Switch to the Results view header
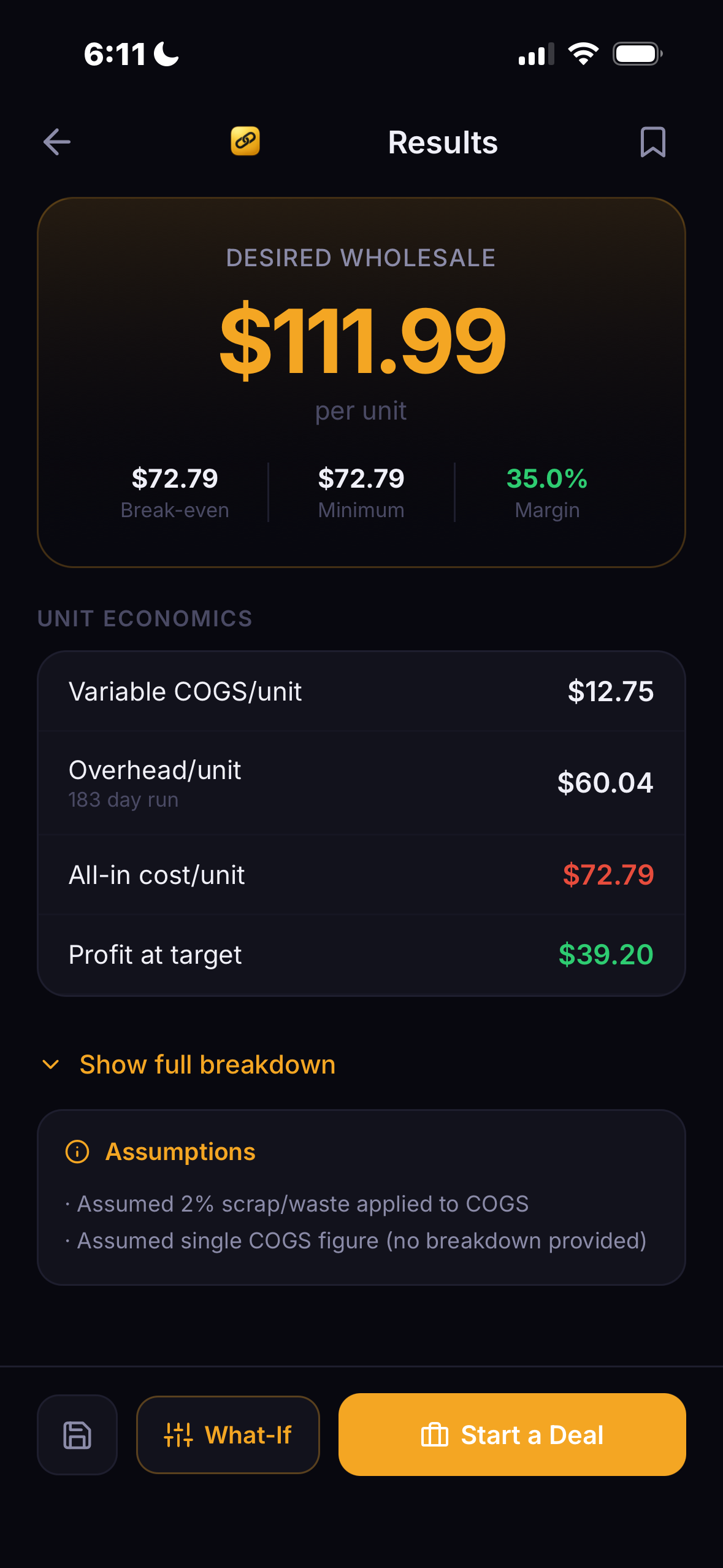The image size is (723, 1568). pos(442,141)
